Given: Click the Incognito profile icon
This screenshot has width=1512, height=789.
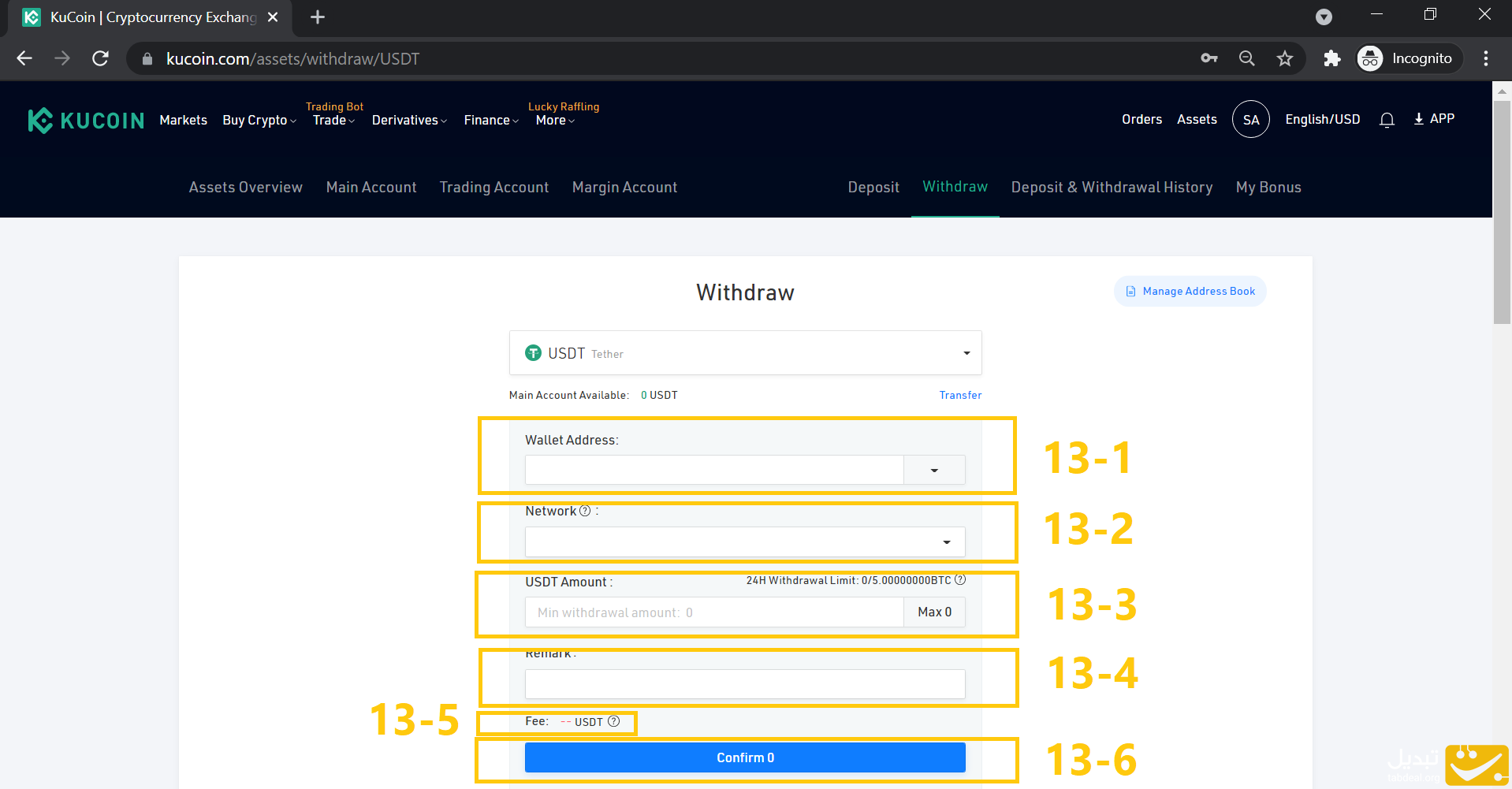Looking at the screenshot, I should (1370, 58).
